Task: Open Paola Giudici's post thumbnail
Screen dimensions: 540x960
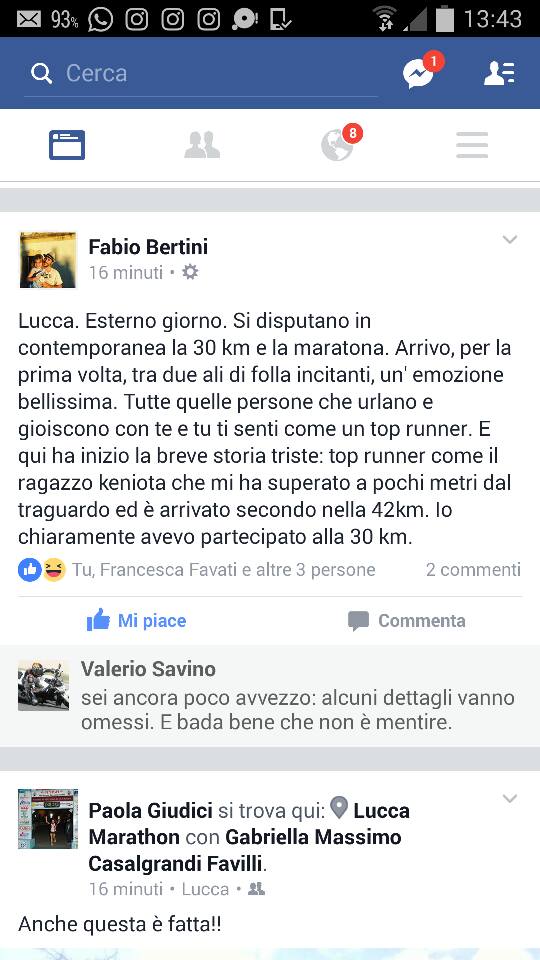Action: pyautogui.click(x=48, y=819)
